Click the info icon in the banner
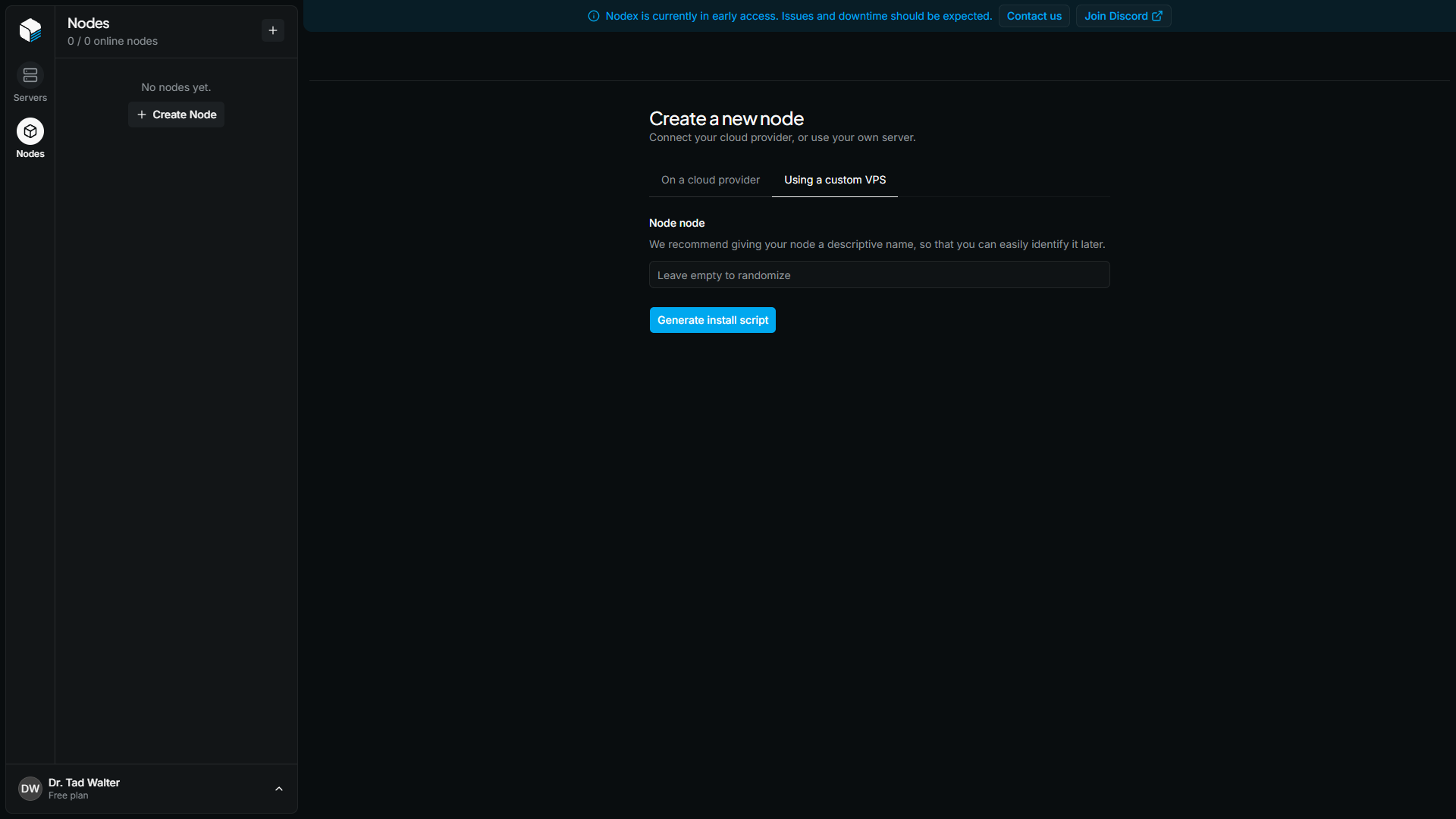The height and width of the screenshot is (819, 1456). (x=594, y=16)
